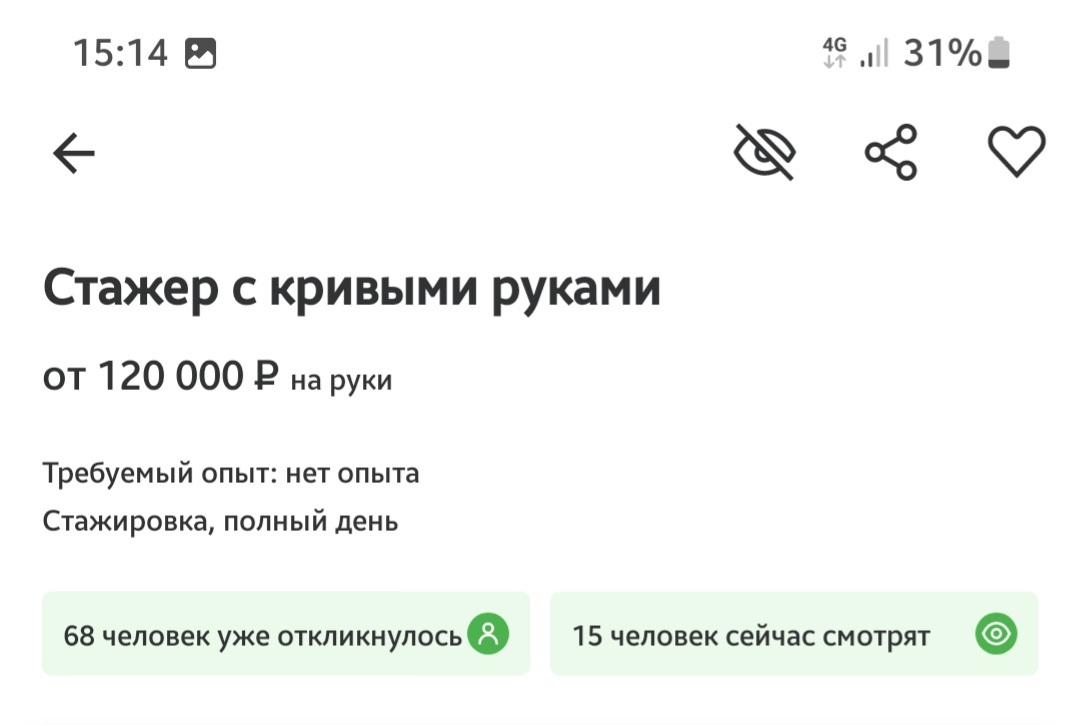Screen dimensions: 1080x725
Task: Tap the 4G network indicator
Action: [x=834, y=53]
